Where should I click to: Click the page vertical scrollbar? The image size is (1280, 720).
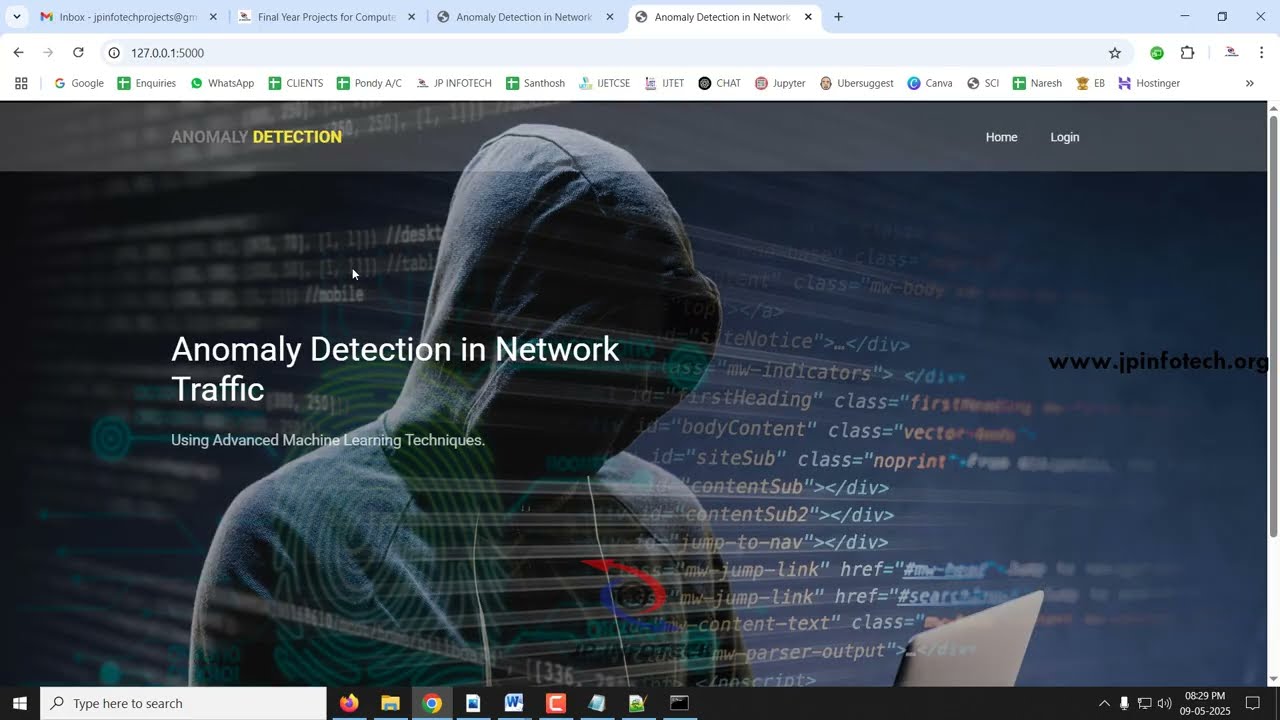1273,326
